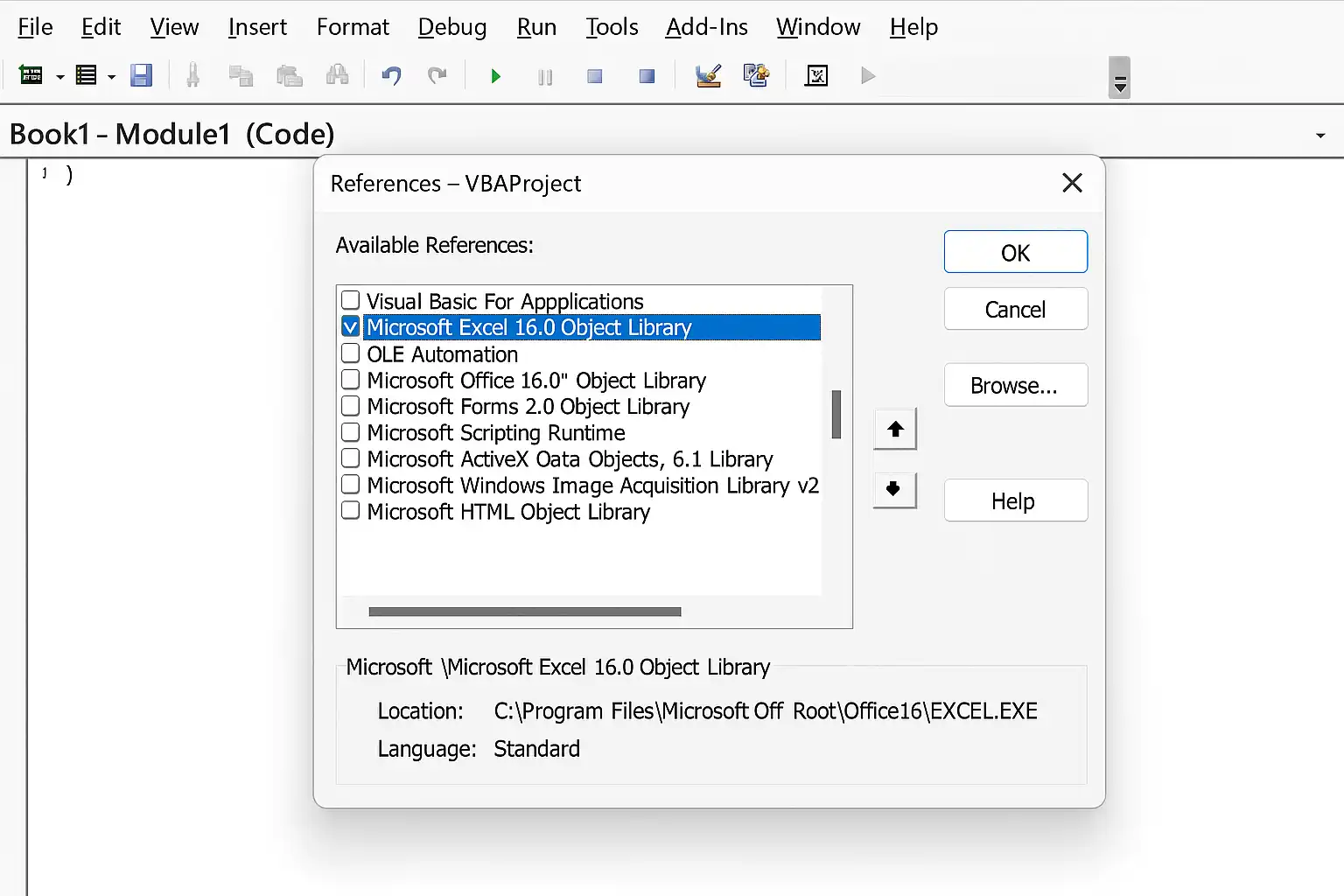
Task: Click the 'Available References:' label
Action: (x=435, y=245)
